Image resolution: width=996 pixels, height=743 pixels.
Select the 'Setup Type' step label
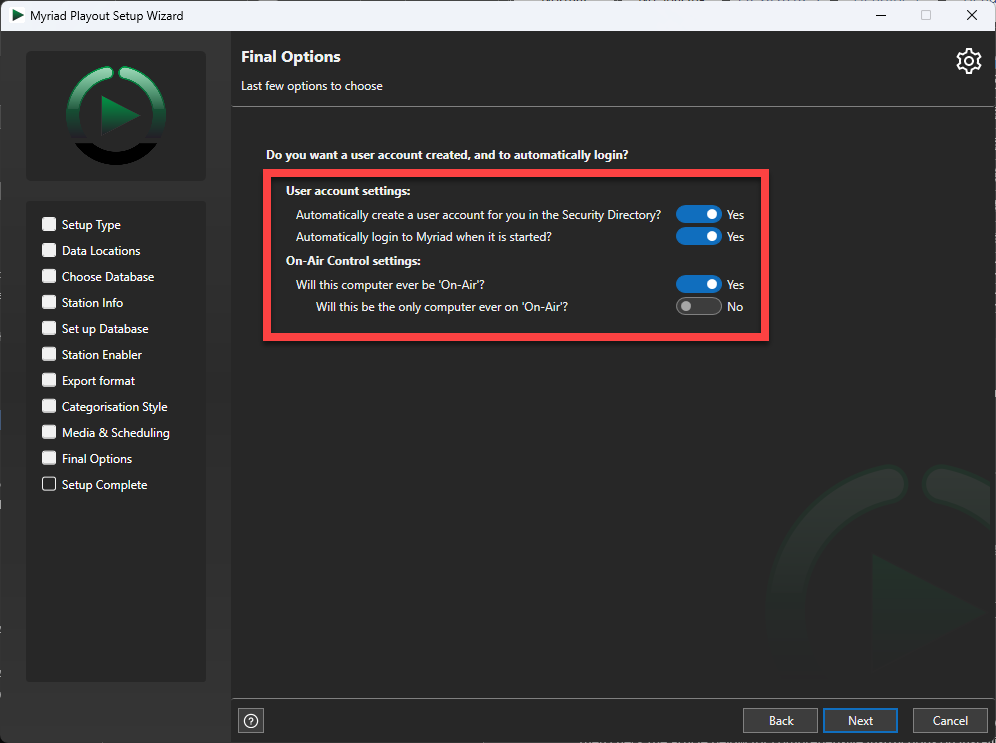pos(91,225)
